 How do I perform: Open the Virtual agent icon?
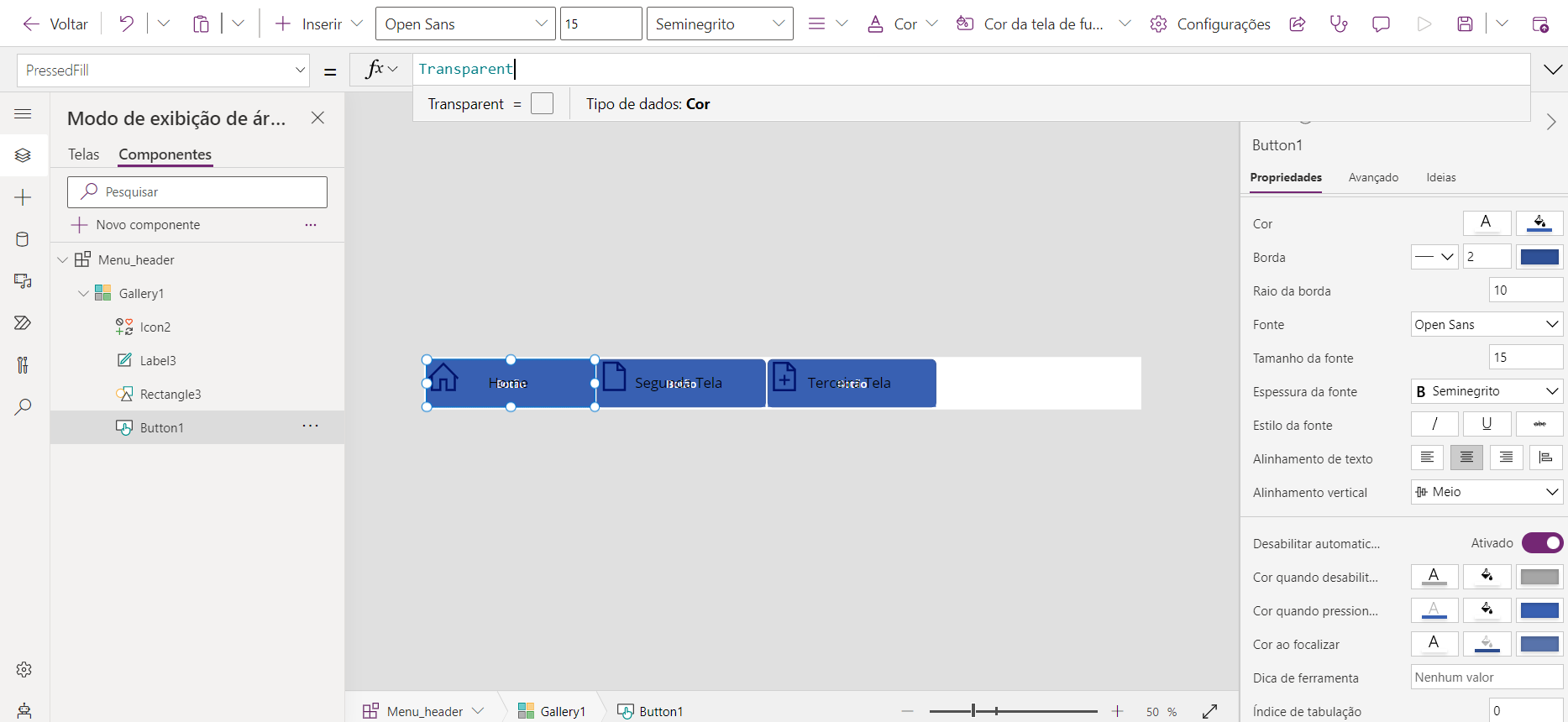(x=24, y=711)
